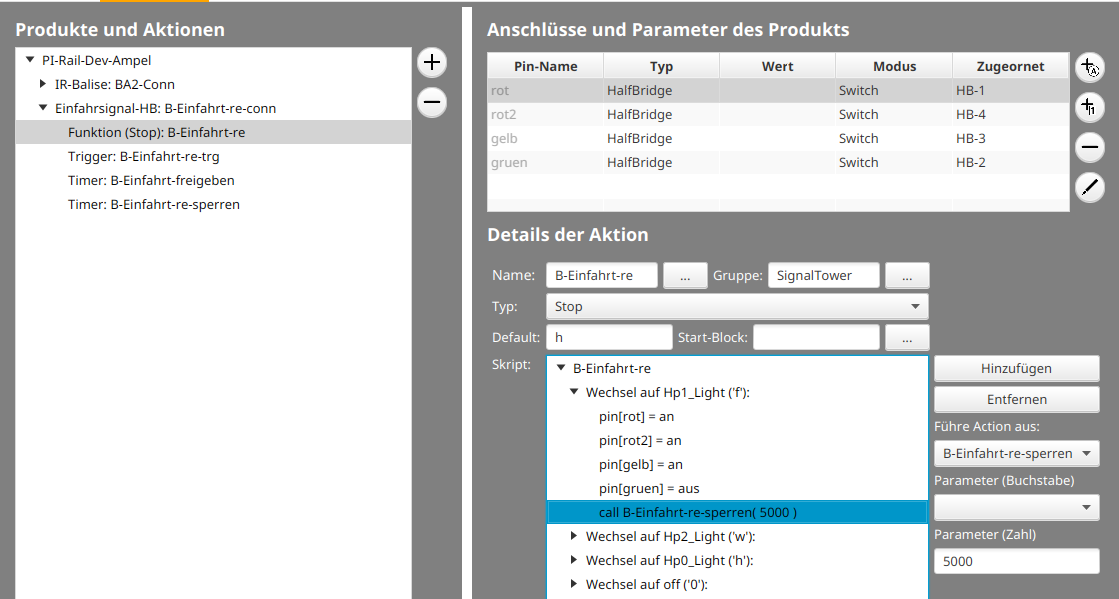The width and height of the screenshot is (1119, 599).
Task: Add a letter pin via the plus-A icon
Action: [1089, 67]
